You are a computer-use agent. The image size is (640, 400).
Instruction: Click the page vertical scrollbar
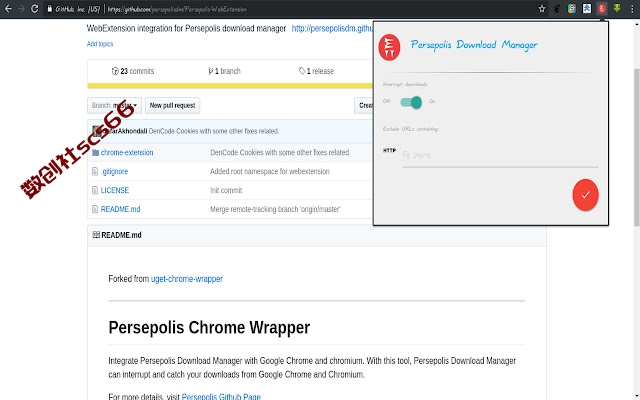(x=636, y=147)
